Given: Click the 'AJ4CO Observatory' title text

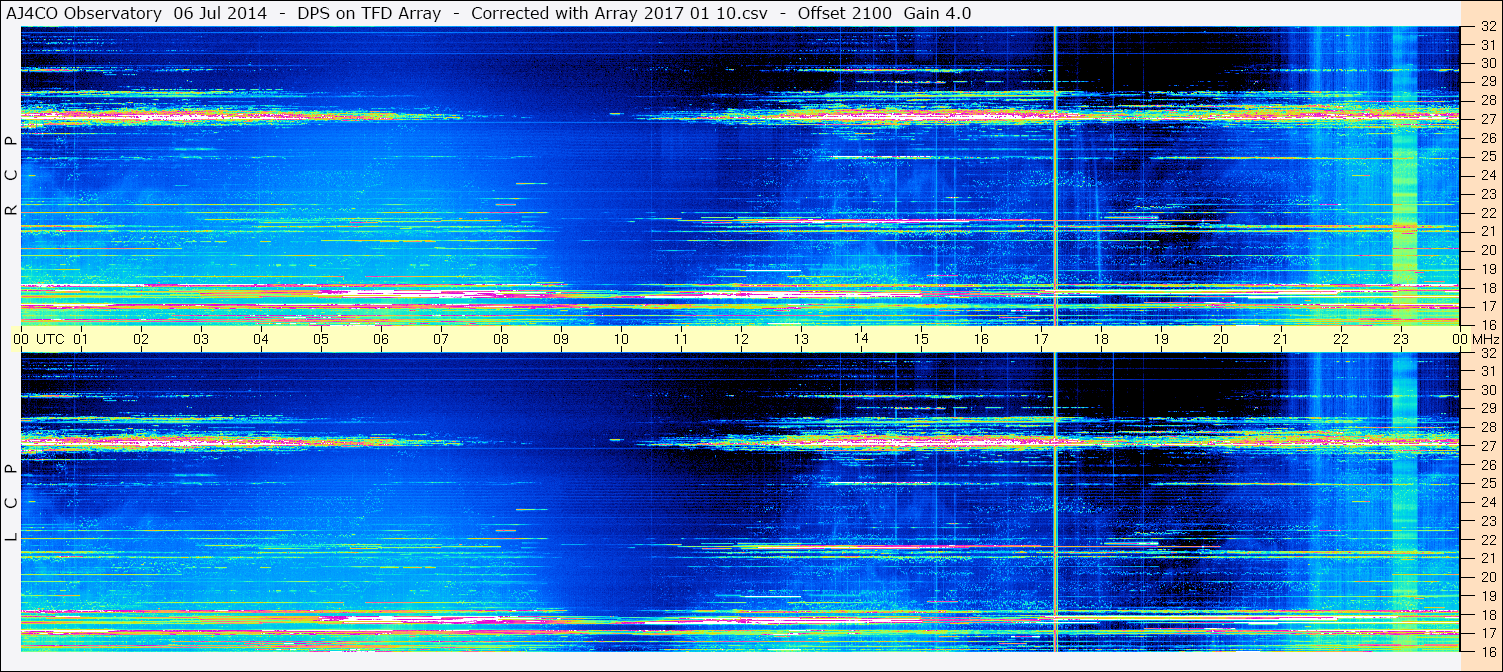Looking at the screenshot, I should [x=86, y=13].
